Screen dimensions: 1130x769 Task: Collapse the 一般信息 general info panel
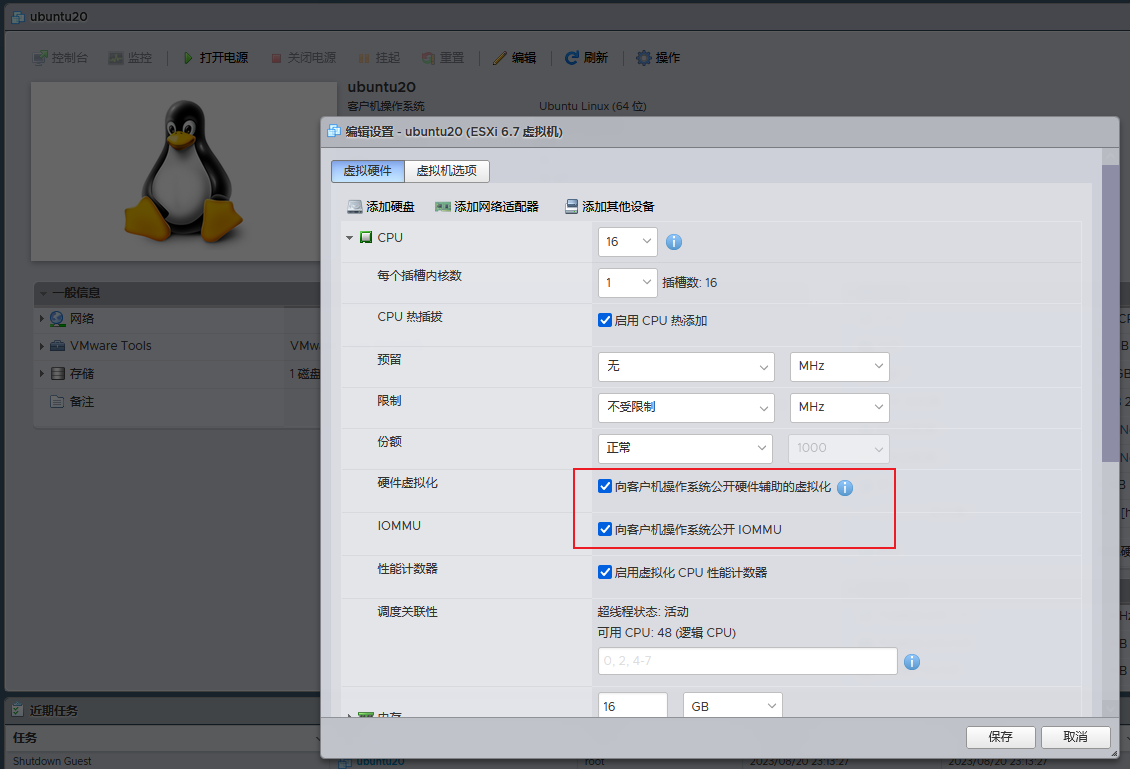pyautogui.click(x=44, y=293)
